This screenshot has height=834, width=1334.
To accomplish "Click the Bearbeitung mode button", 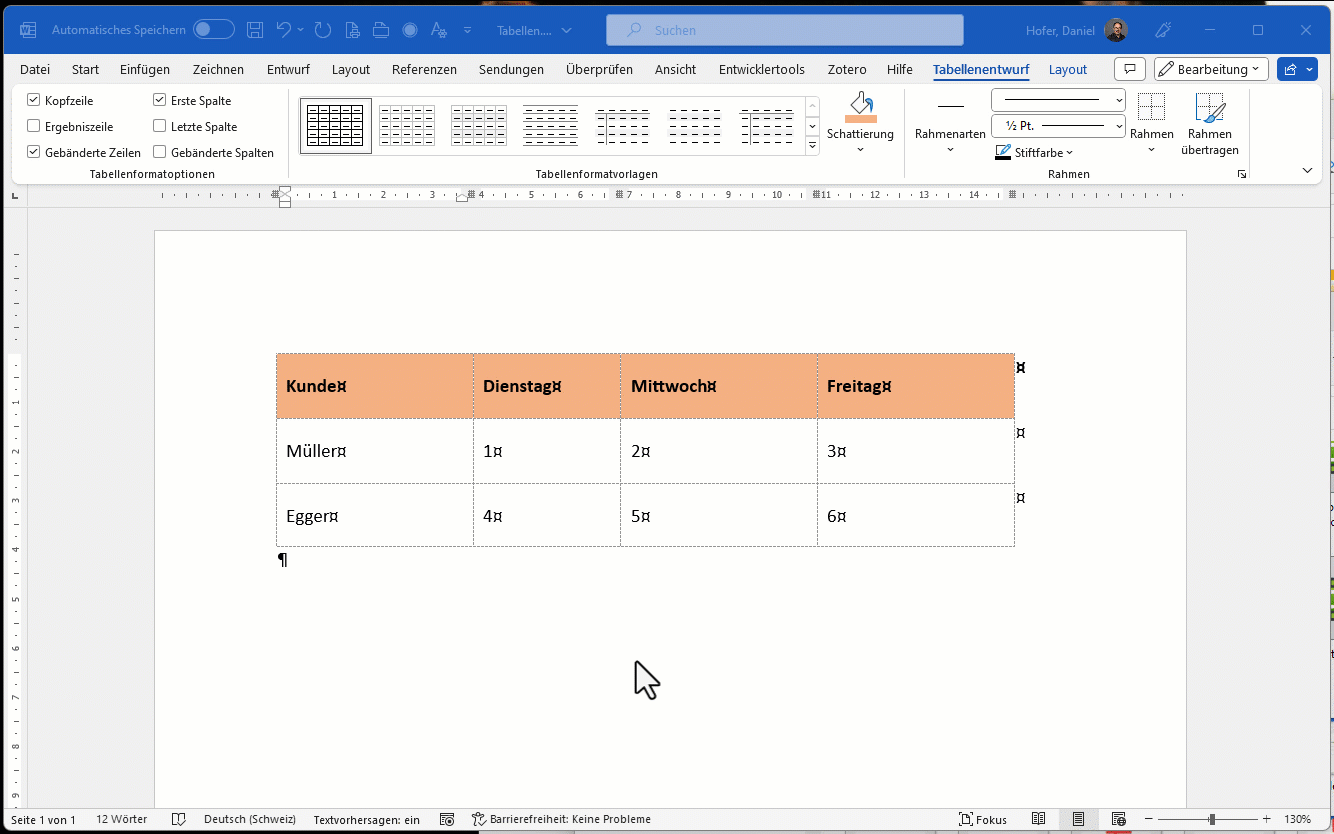I will pyautogui.click(x=1211, y=69).
